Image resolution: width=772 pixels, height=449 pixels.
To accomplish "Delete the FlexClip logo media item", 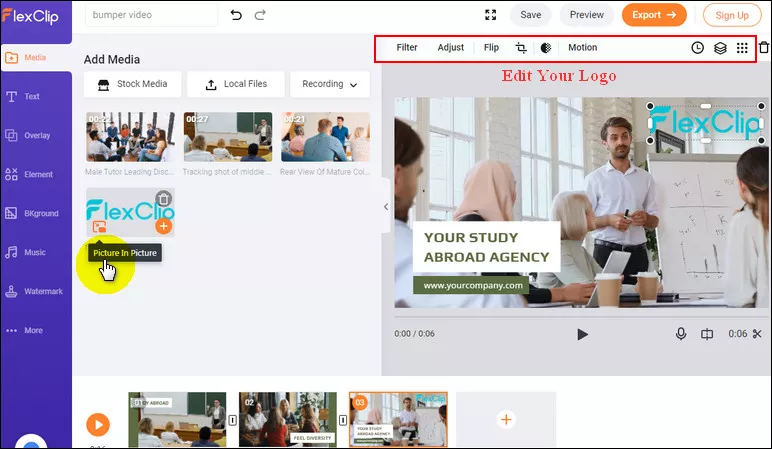I will coord(163,198).
